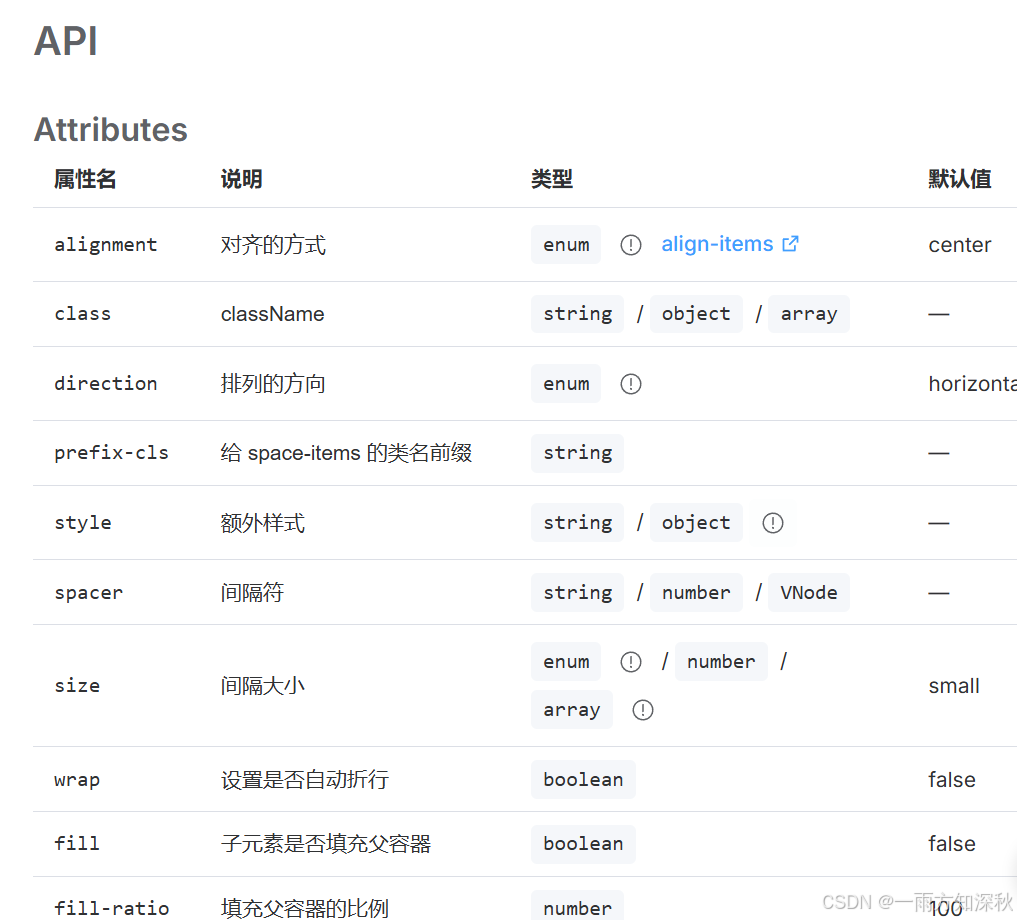Click the 'number' tag in size row
This screenshot has height=920, width=1017.
point(721,661)
